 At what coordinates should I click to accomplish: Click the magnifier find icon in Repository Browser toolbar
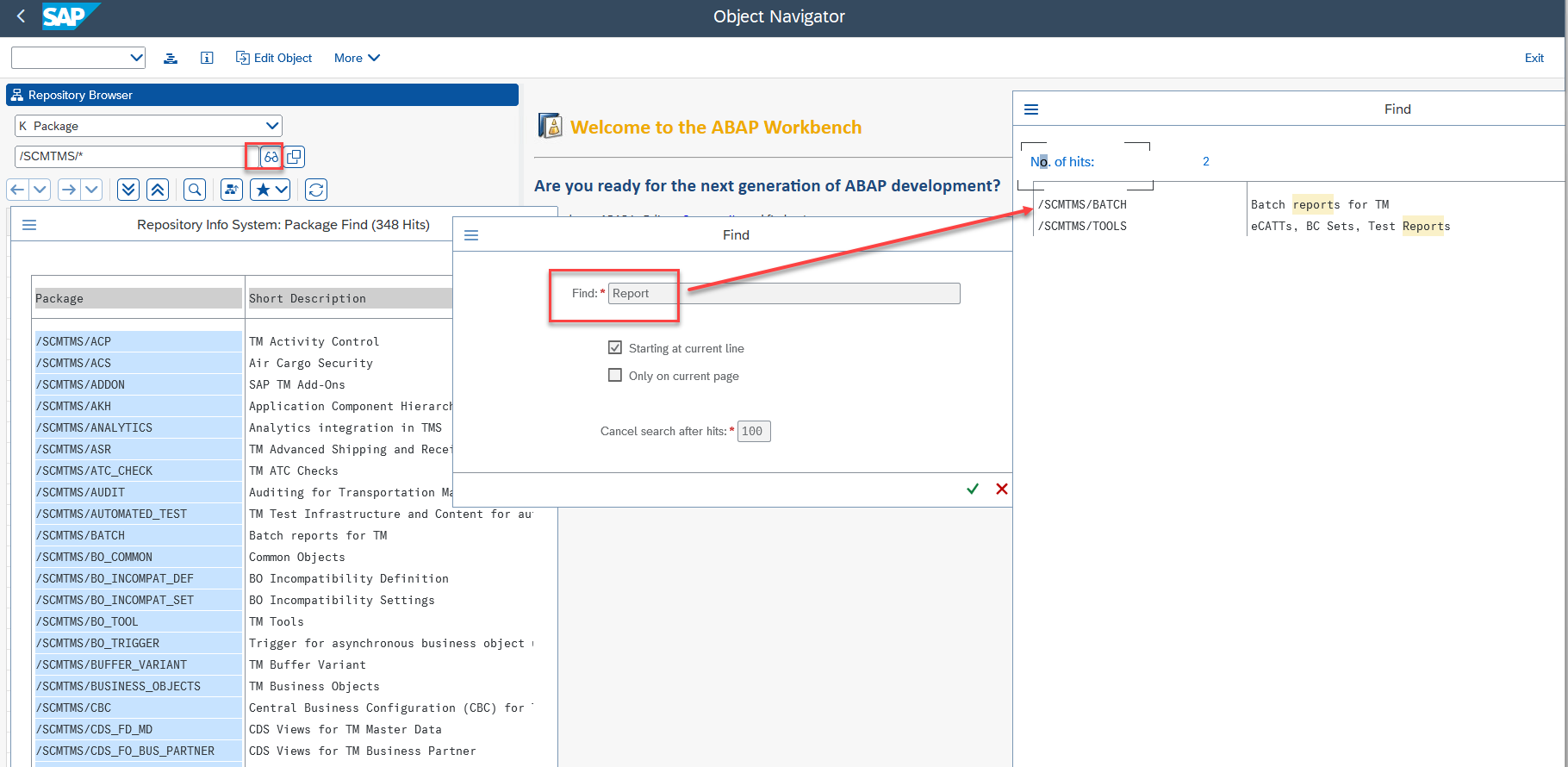[195, 190]
